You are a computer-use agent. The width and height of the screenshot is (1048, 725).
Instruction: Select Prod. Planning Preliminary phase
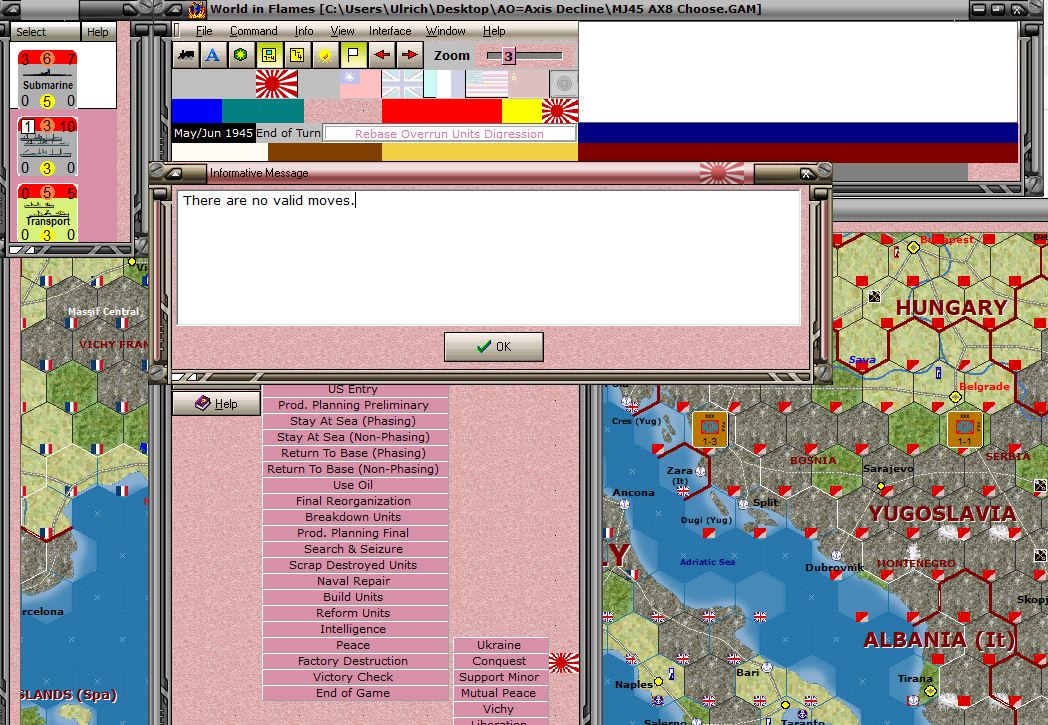click(354, 405)
